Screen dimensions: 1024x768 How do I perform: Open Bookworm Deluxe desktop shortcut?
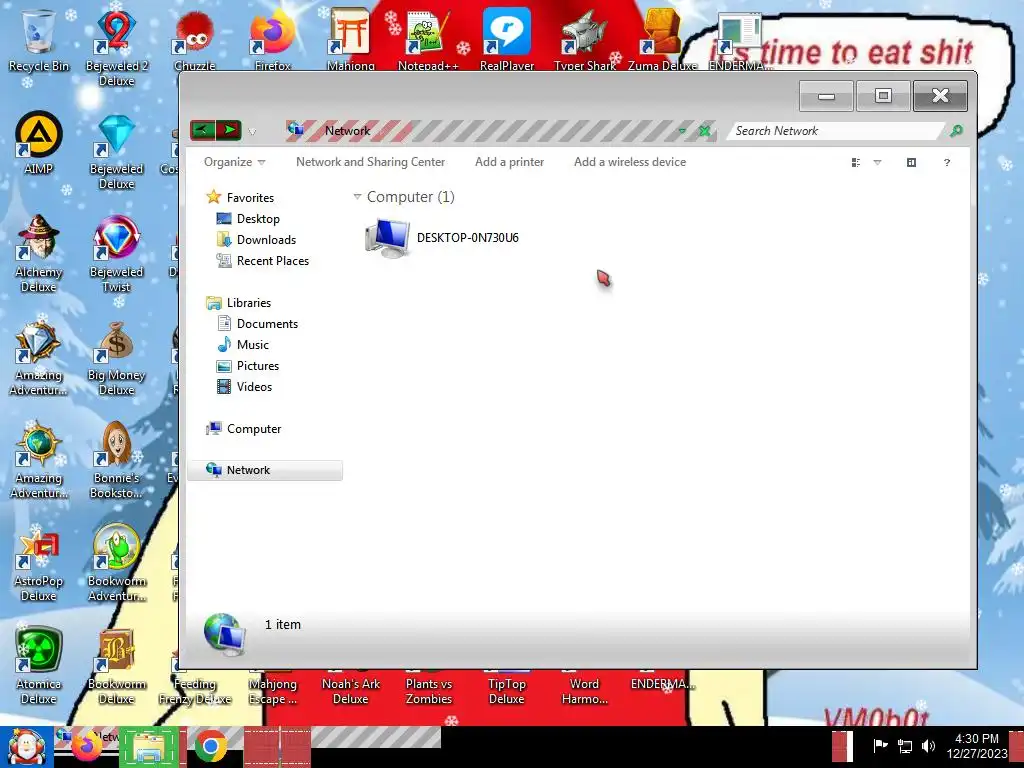pyautogui.click(x=116, y=666)
